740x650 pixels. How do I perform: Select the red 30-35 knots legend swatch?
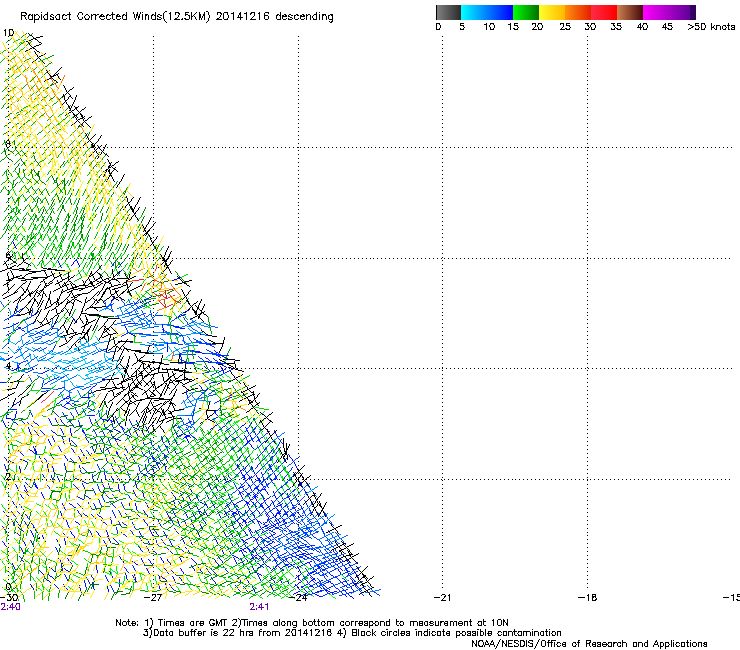[604, 12]
